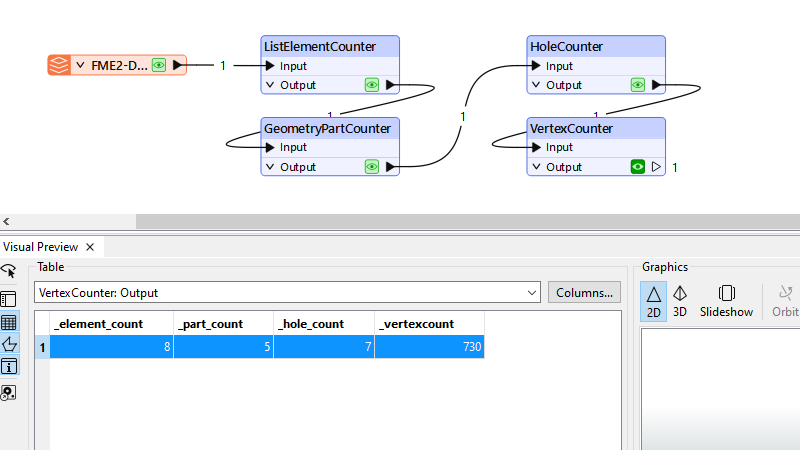The width and height of the screenshot is (800, 450).
Task: Expand the FME2-D reader chevron
Action: [x=80, y=66]
